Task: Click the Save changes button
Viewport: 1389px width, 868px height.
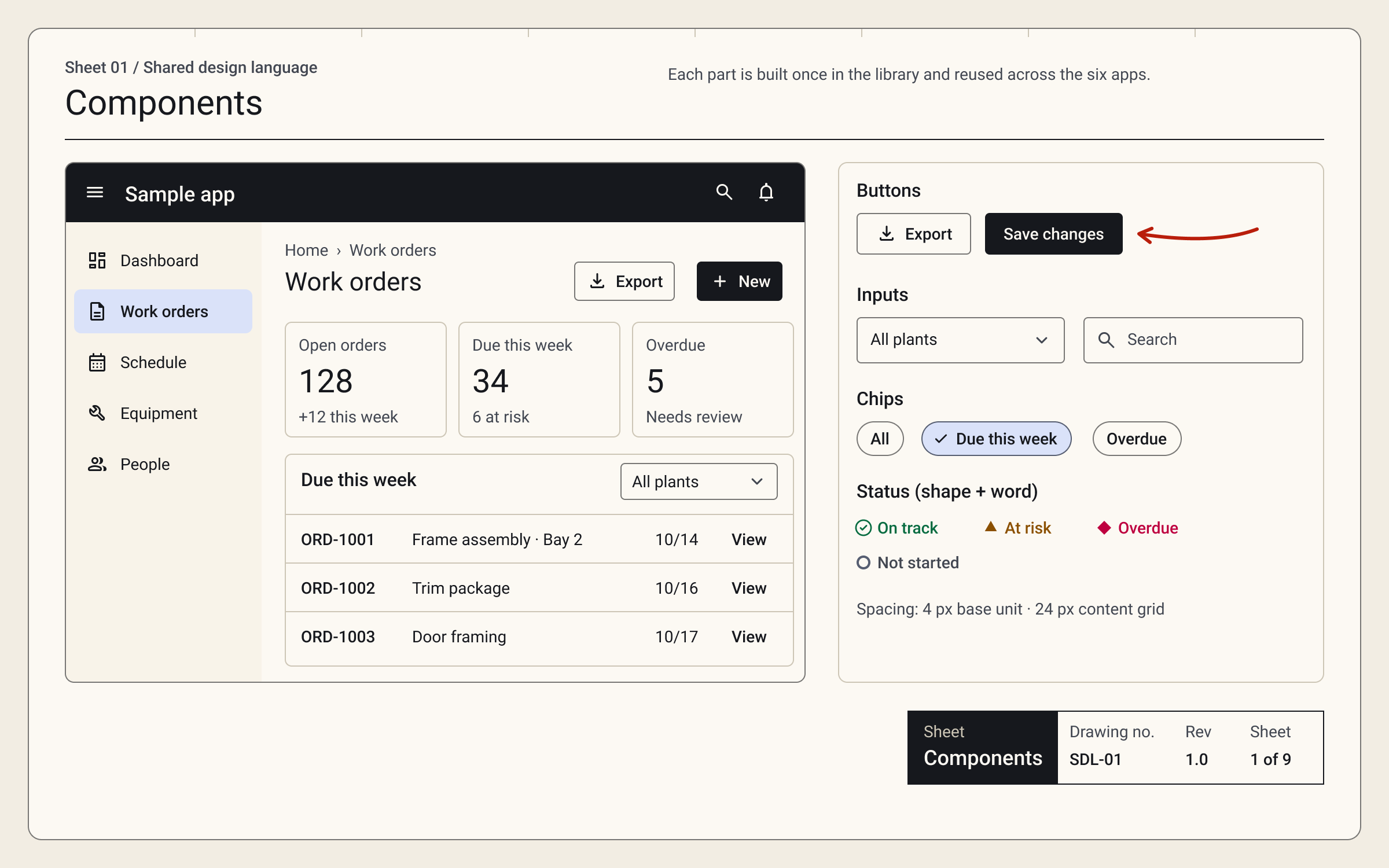Action: pyautogui.click(x=1053, y=234)
